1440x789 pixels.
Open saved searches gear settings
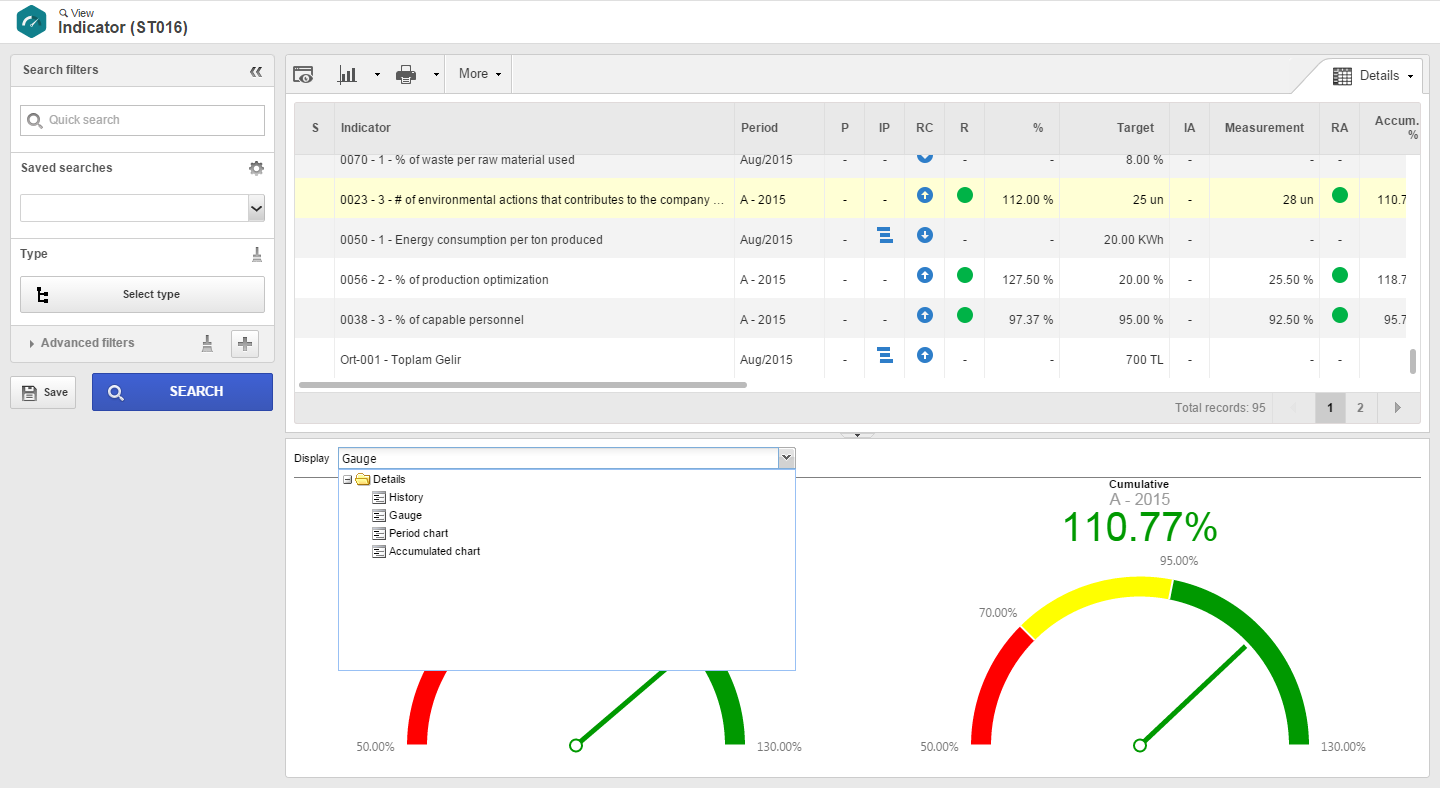[257, 168]
